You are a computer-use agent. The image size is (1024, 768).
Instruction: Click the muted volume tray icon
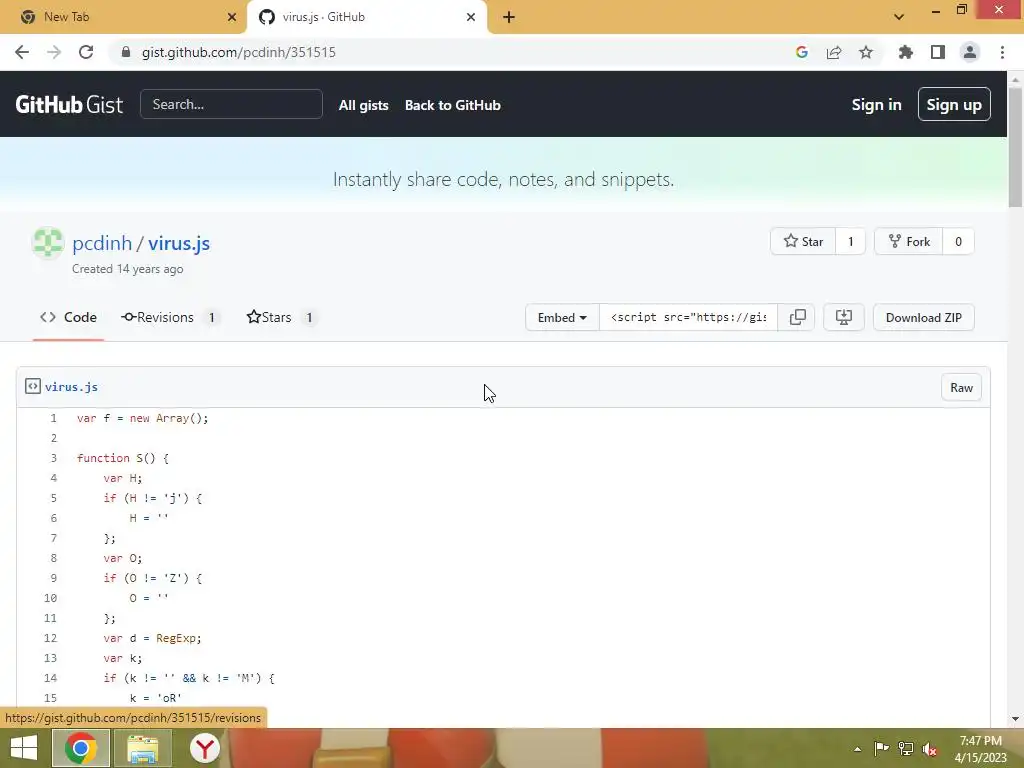click(x=929, y=748)
